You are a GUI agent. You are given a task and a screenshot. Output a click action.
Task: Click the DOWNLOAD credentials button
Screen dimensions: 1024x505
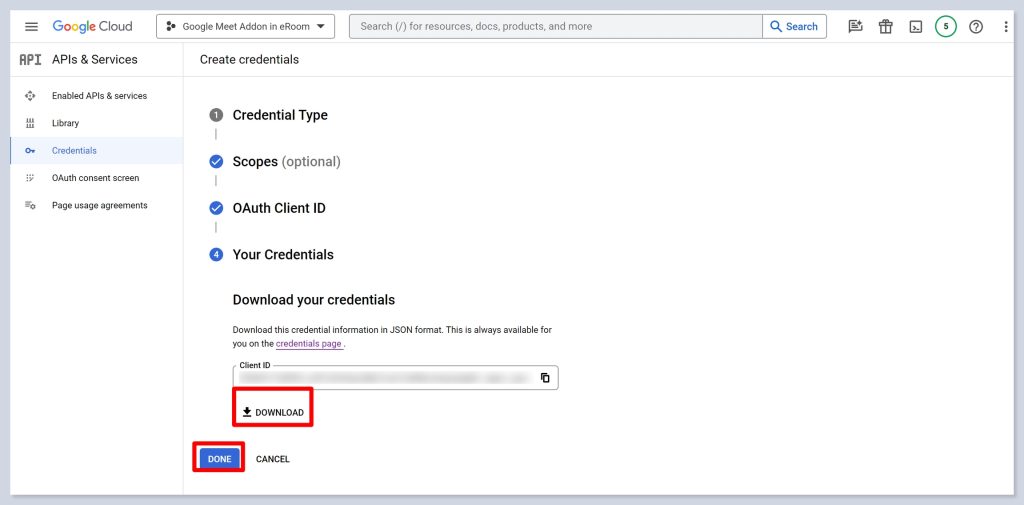(x=273, y=412)
